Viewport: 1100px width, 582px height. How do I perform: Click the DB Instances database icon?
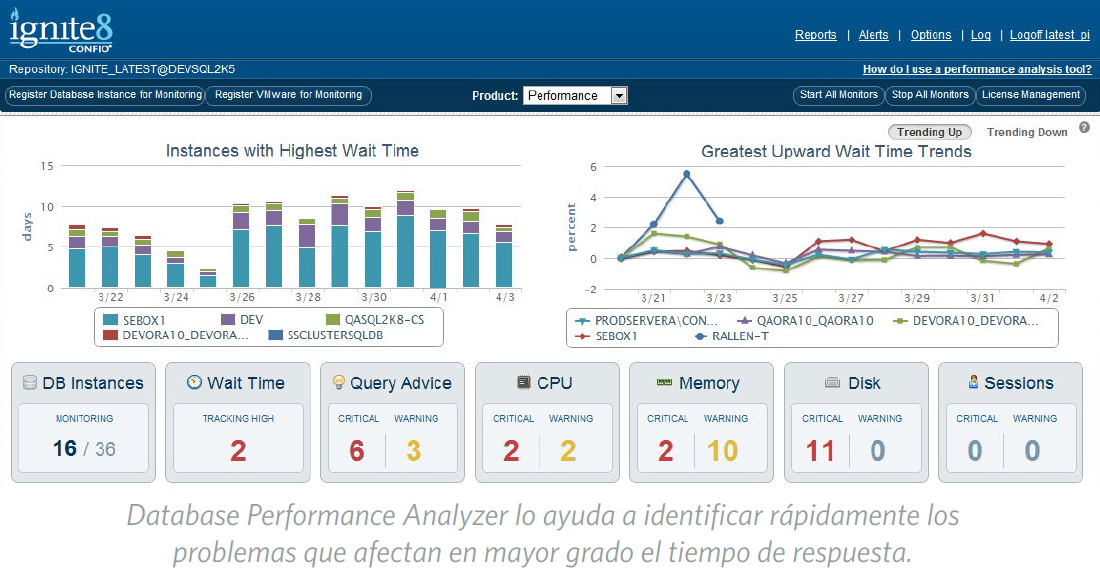click(x=29, y=382)
